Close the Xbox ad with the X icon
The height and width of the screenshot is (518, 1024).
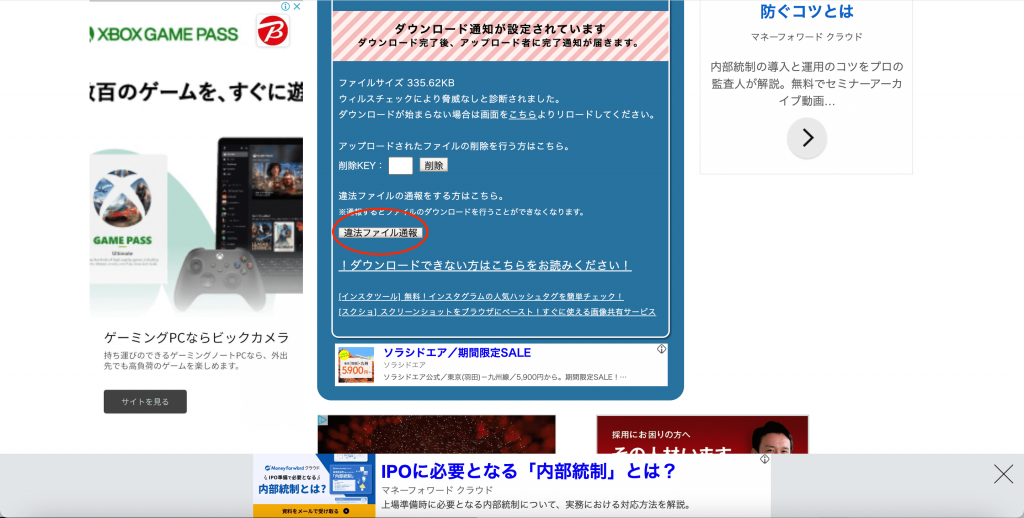pyautogui.click(x=296, y=6)
